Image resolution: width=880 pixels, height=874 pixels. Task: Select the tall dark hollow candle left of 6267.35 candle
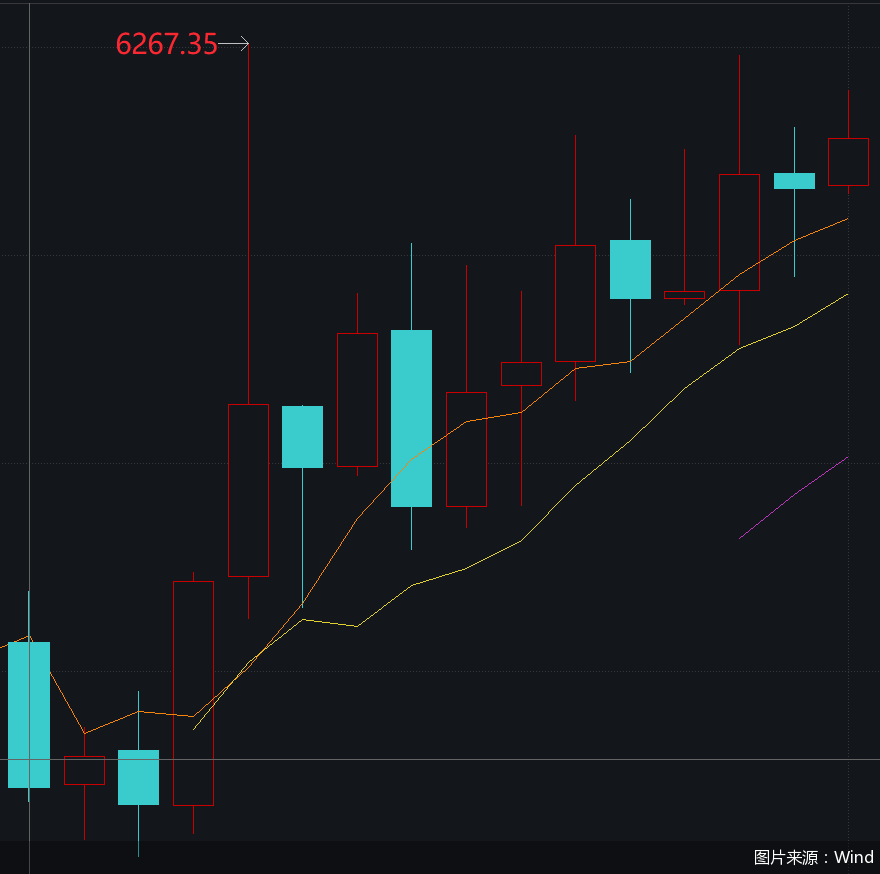[193, 692]
